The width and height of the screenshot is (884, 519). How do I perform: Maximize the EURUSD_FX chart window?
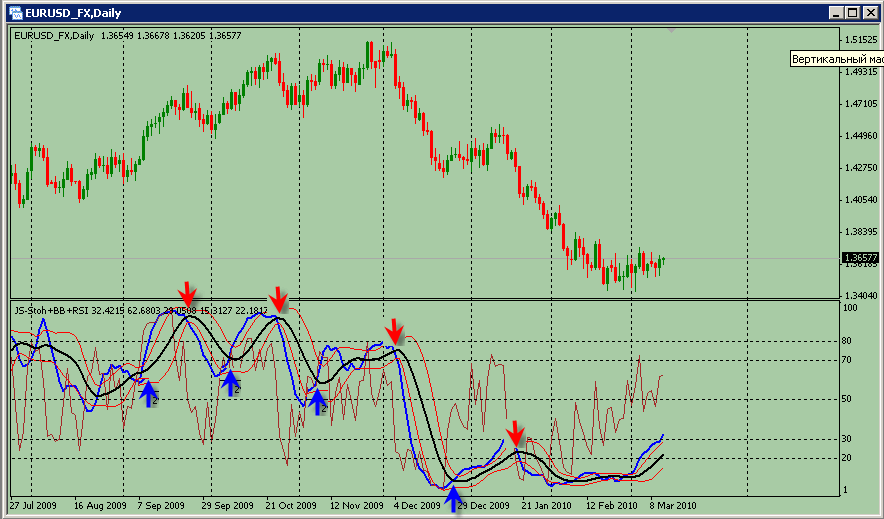[x=852, y=13]
